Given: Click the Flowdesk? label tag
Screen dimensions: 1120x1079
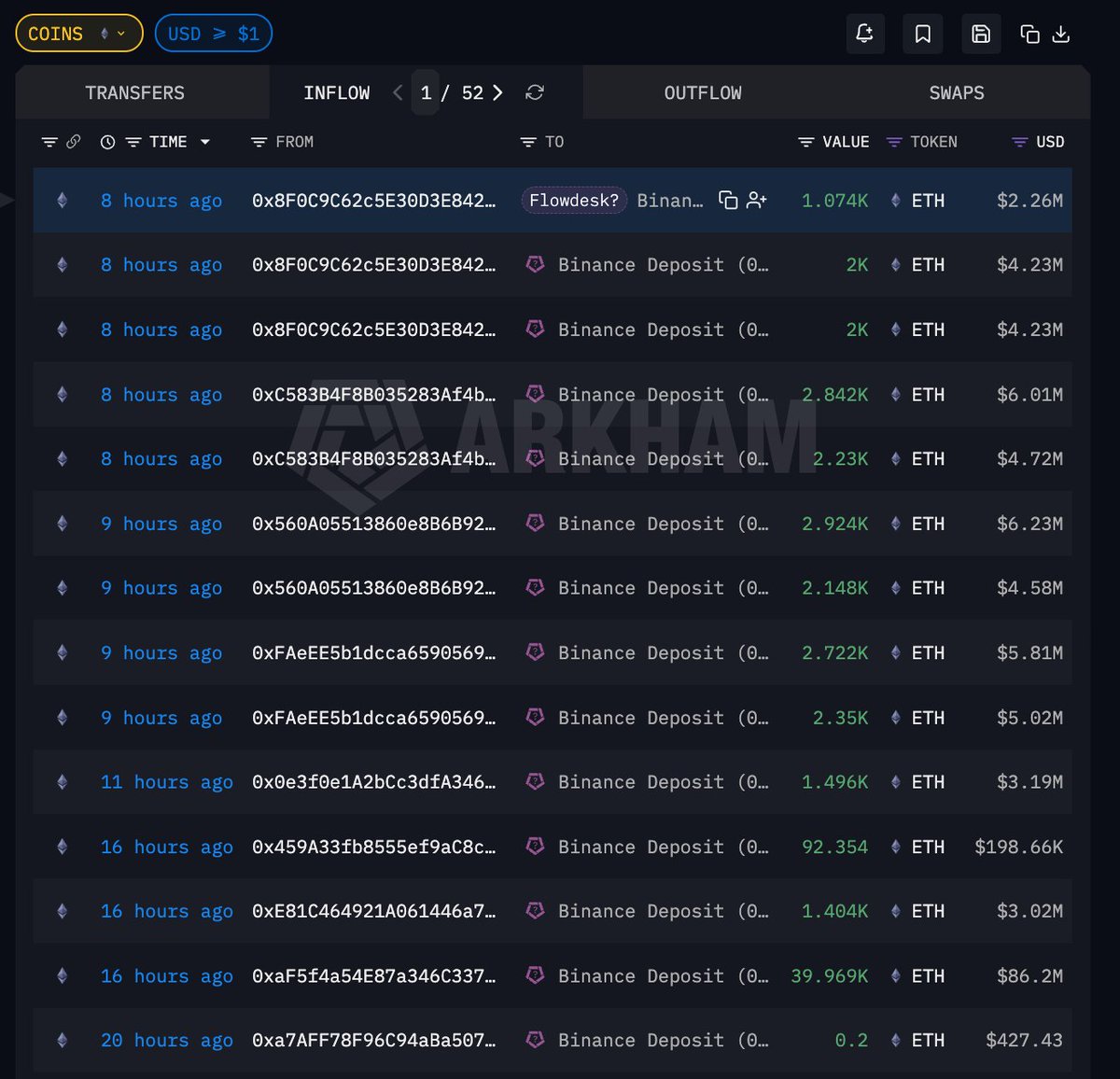Looking at the screenshot, I should (x=574, y=201).
